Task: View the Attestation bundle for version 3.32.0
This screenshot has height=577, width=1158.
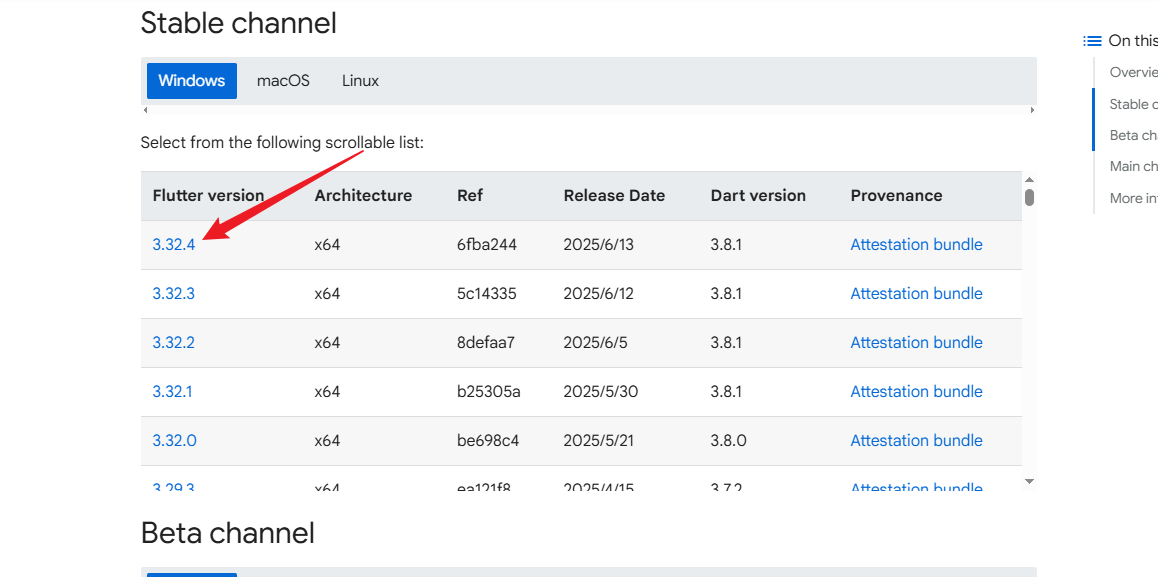Action: click(916, 441)
